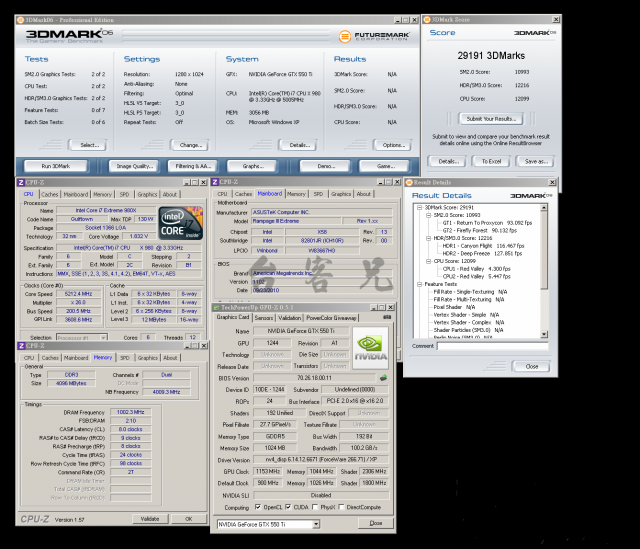The height and width of the screenshot is (549, 640).
Task: Click the 3DMark Score window title icon
Action: [x=427, y=20]
